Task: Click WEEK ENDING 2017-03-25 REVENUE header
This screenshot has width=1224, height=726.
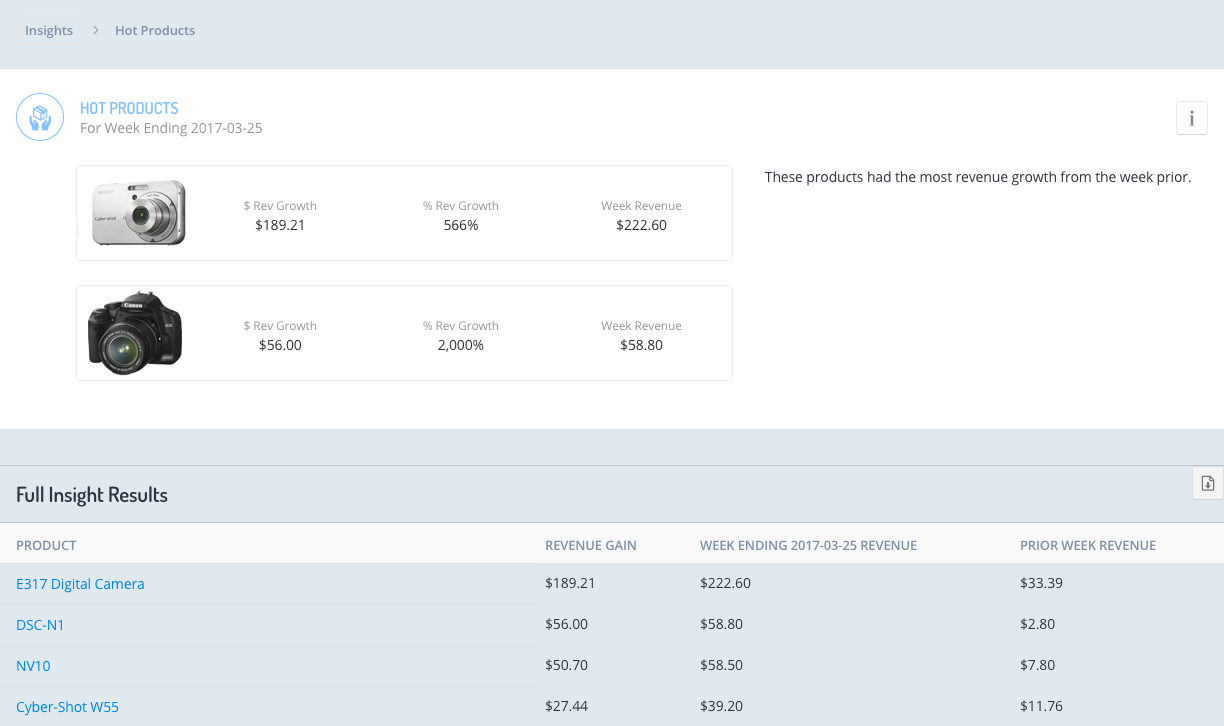Action: (808, 545)
